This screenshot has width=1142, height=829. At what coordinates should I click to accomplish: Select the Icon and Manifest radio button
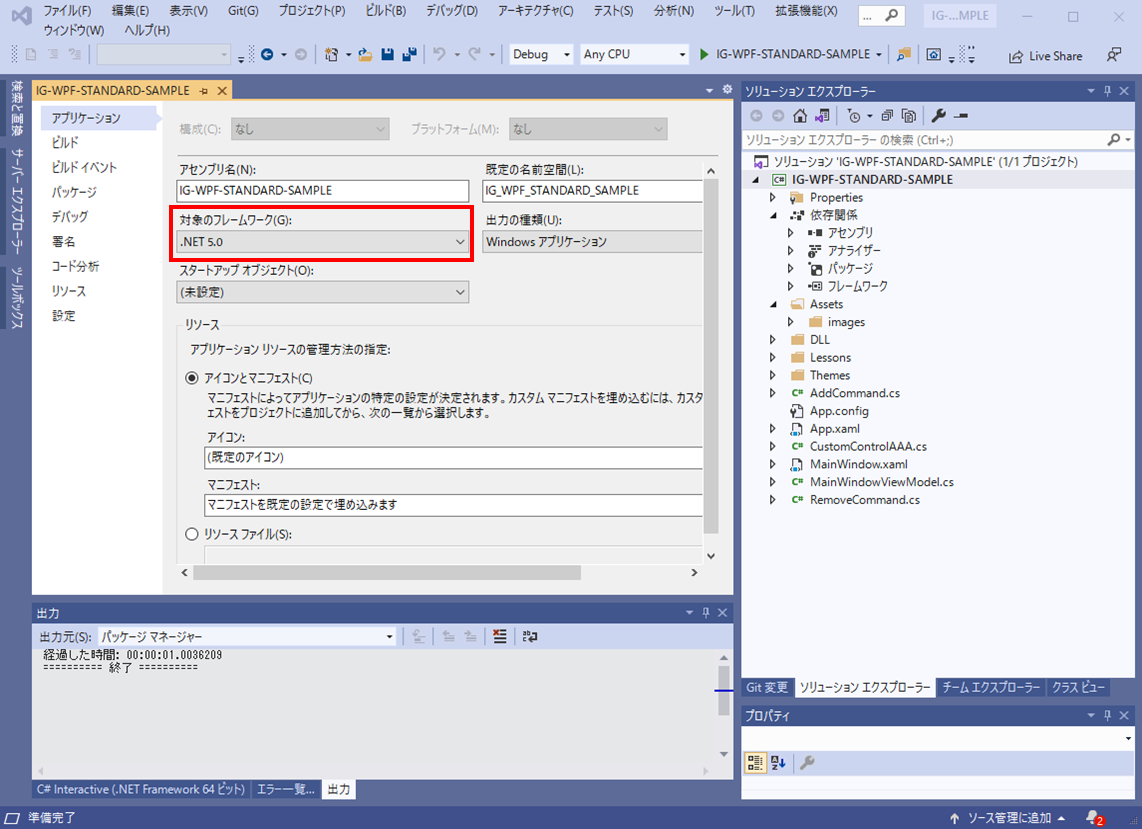click(x=192, y=378)
